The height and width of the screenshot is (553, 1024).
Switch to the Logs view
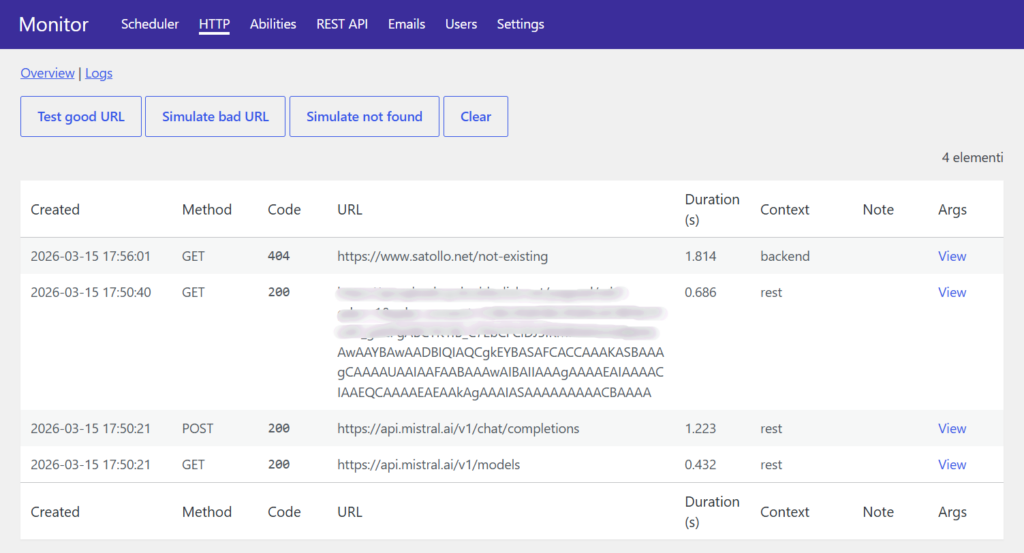click(99, 73)
